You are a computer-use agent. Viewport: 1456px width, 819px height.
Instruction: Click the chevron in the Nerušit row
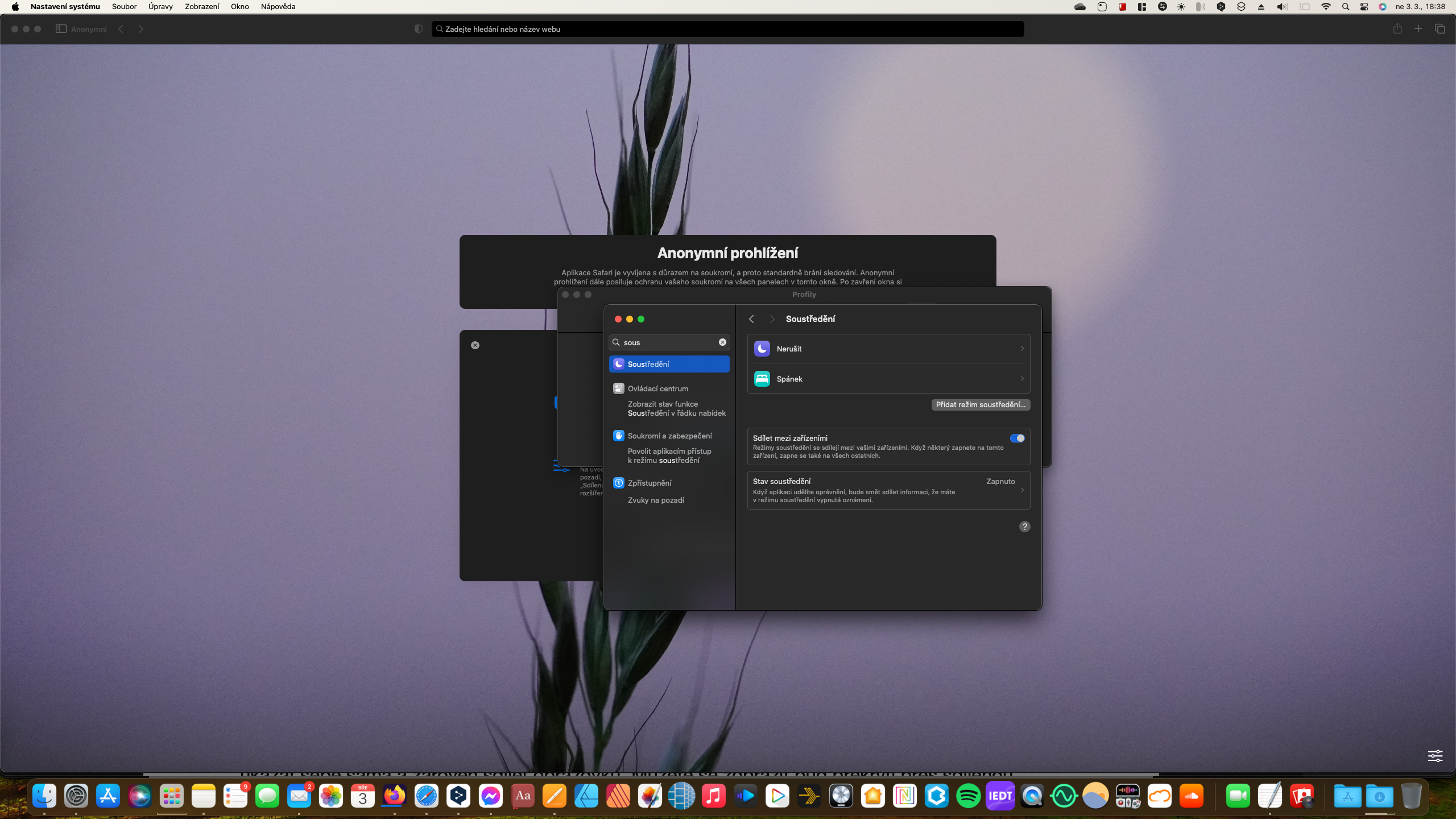(x=1022, y=349)
